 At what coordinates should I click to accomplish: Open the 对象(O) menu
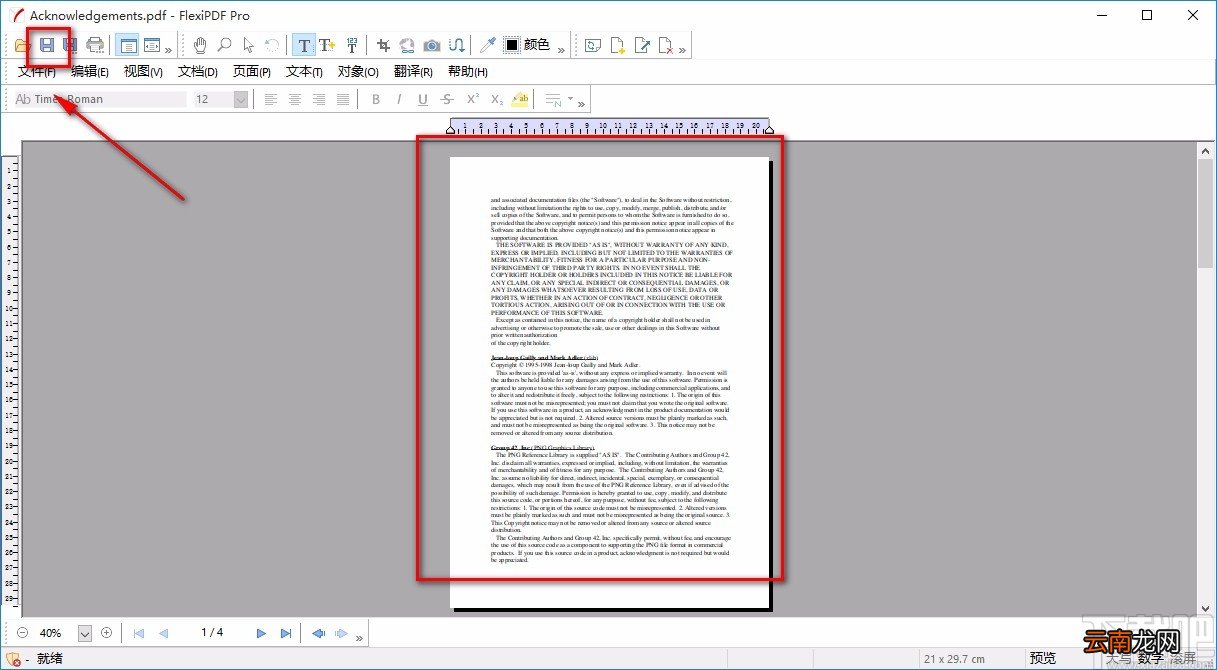coord(358,71)
